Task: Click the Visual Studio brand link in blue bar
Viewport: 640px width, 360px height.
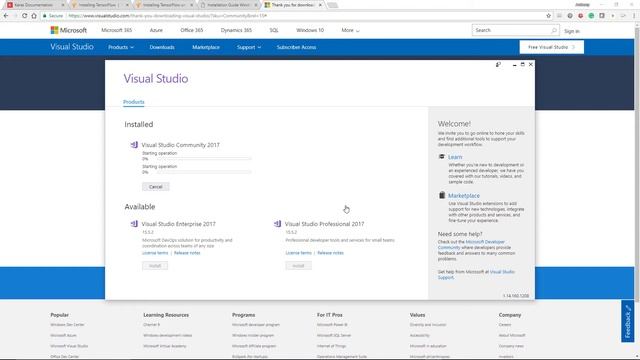Action: click(72, 47)
